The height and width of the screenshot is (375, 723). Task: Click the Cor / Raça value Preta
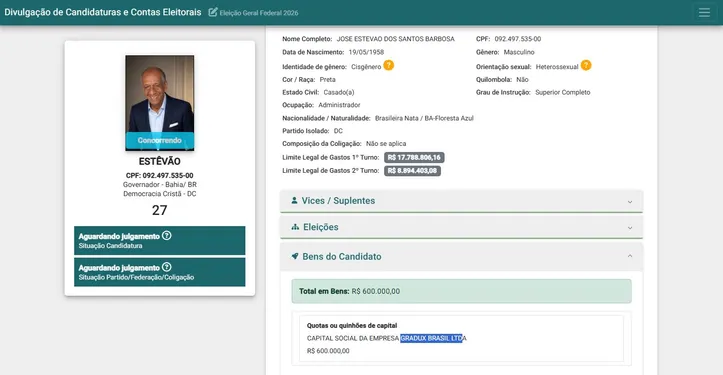pyautogui.click(x=327, y=79)
